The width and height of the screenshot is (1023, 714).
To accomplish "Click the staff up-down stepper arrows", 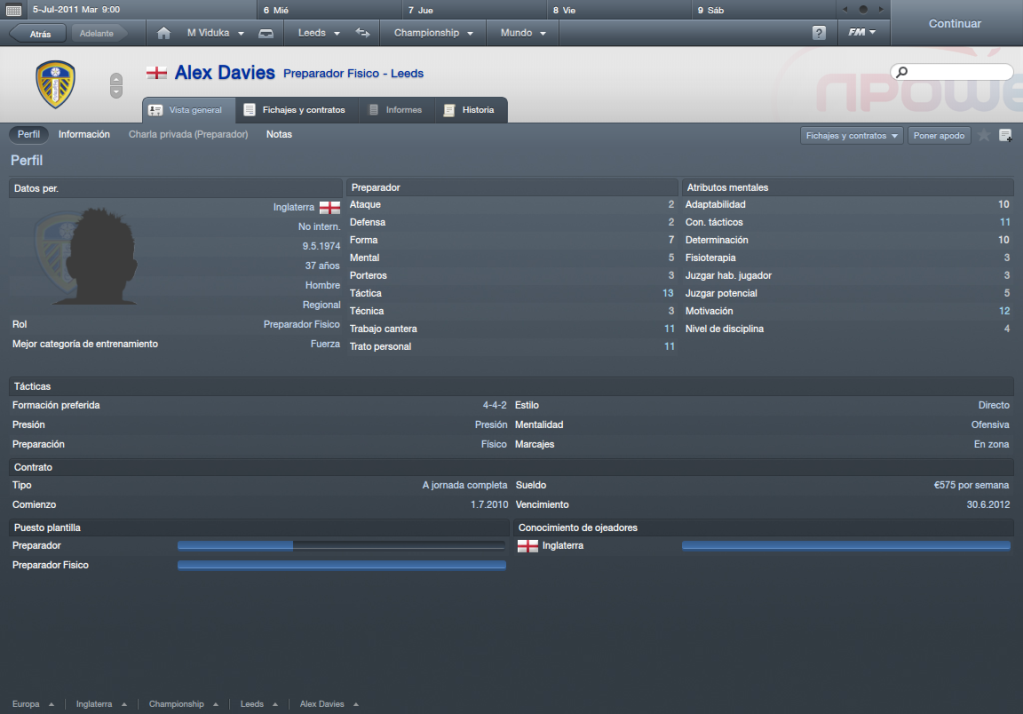I will 116,85.
